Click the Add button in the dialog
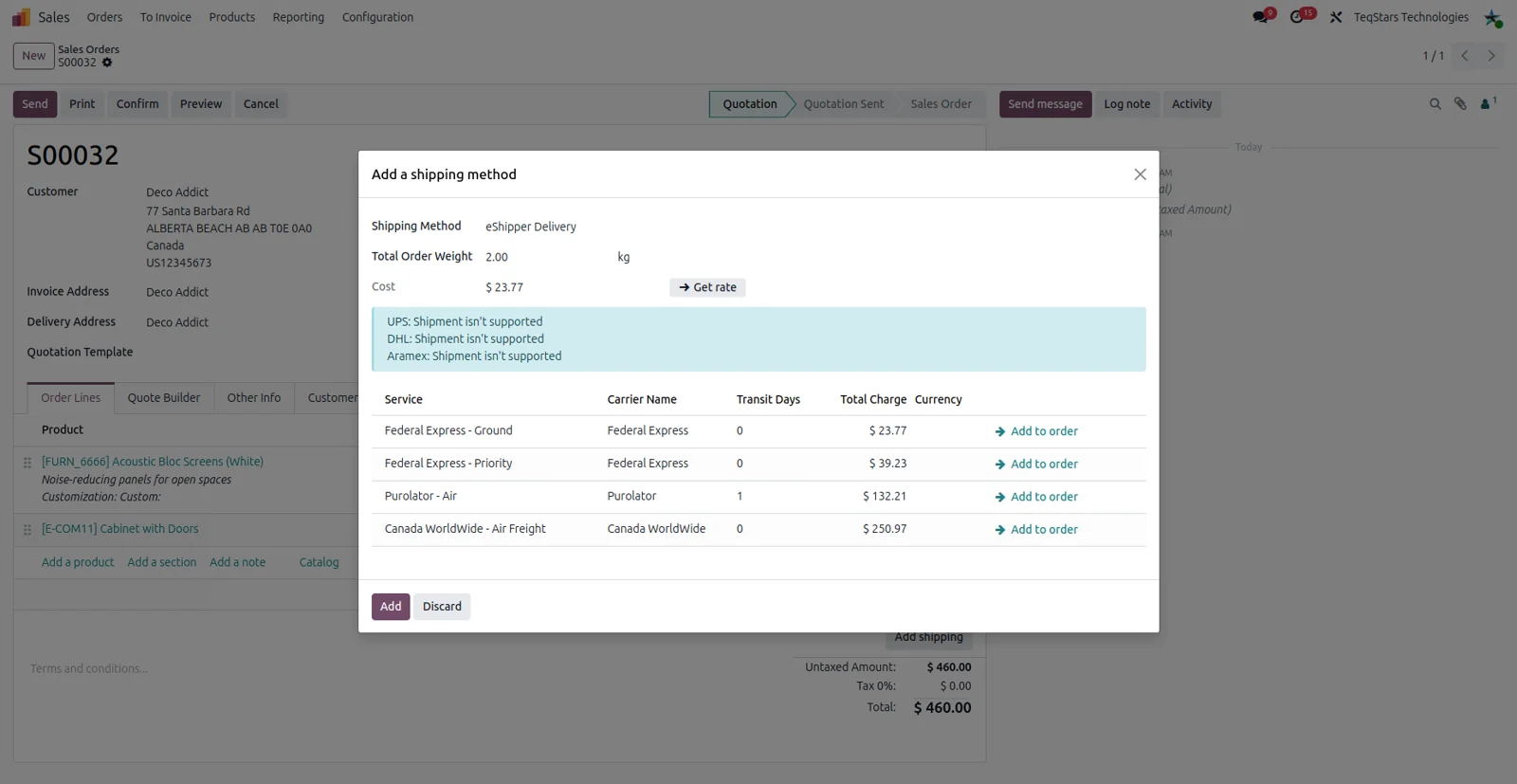Image resolution: width=1517 pixels, height=784 pixels. coord(391,607)
